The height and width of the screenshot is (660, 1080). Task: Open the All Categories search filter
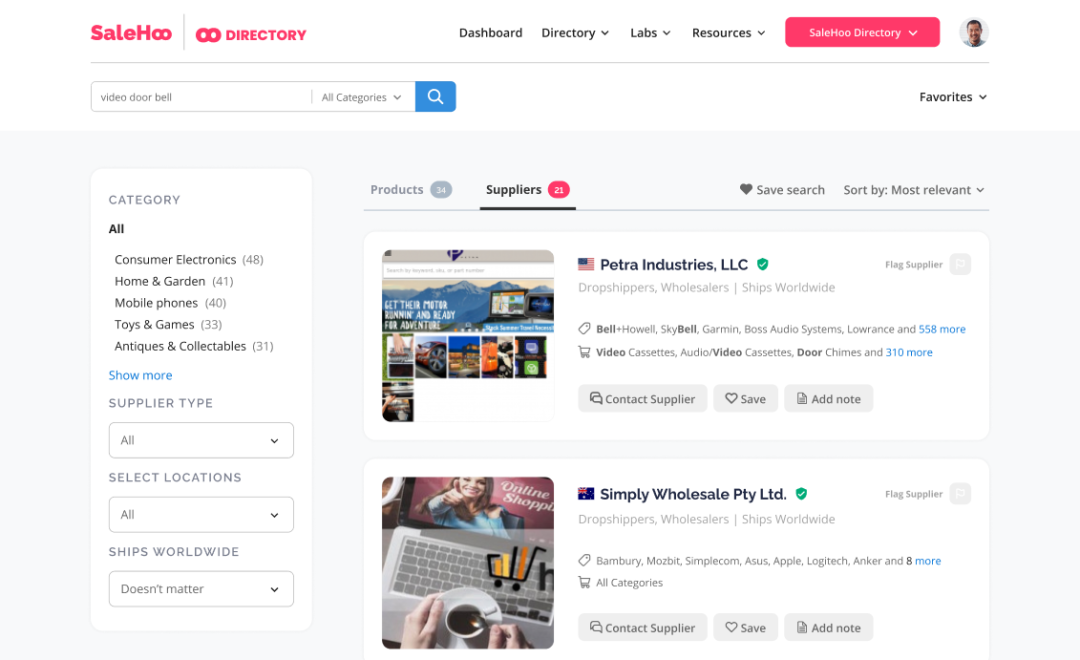tap(362, 97)
